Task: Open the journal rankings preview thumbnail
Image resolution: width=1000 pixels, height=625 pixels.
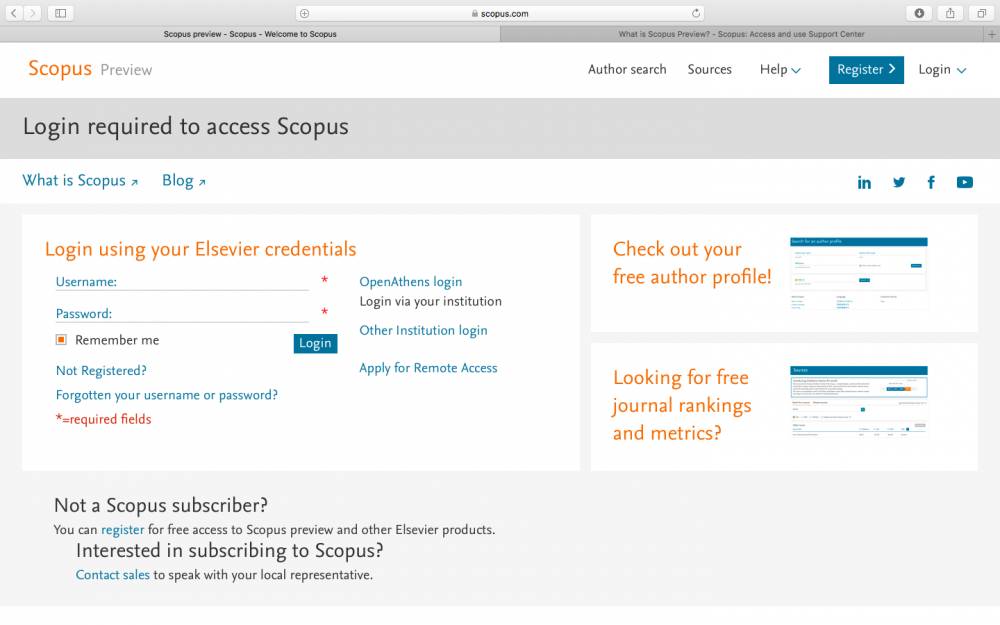Action: pos(858,401)
